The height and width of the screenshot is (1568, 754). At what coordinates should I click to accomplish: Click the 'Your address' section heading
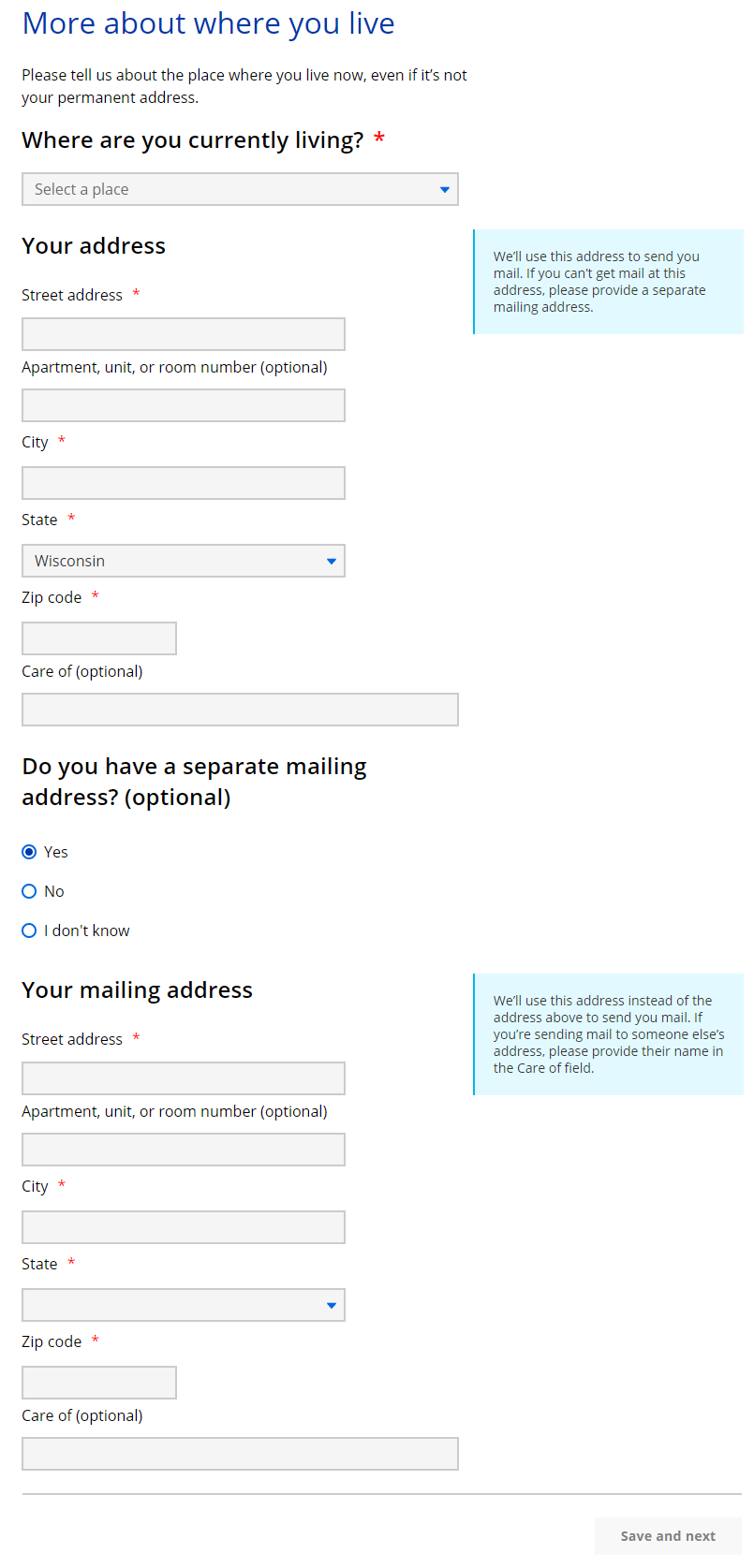[x=94, y=246]
